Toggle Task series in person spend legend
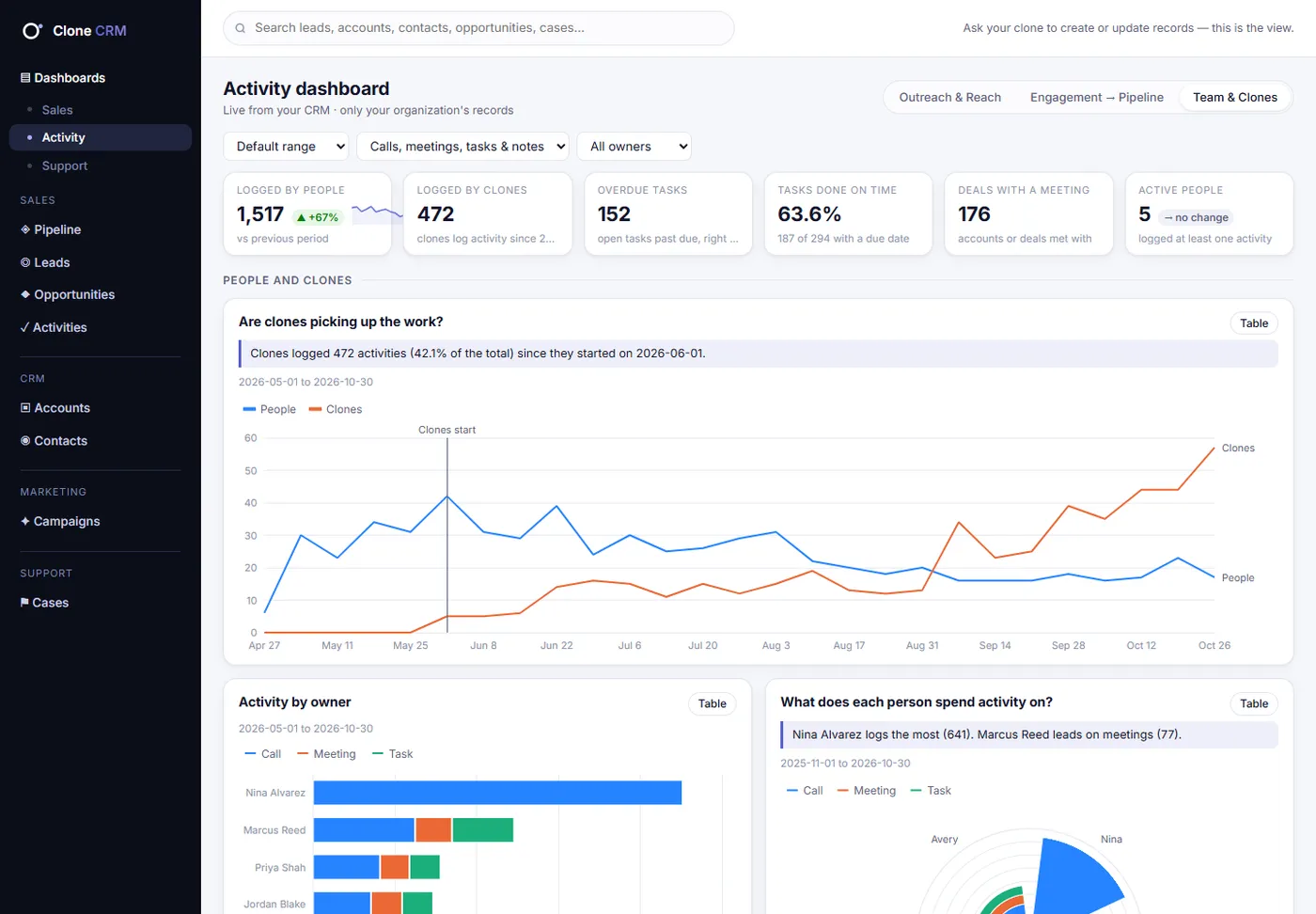The height and width of the screenshot is (914, 1316). point(932,791)
